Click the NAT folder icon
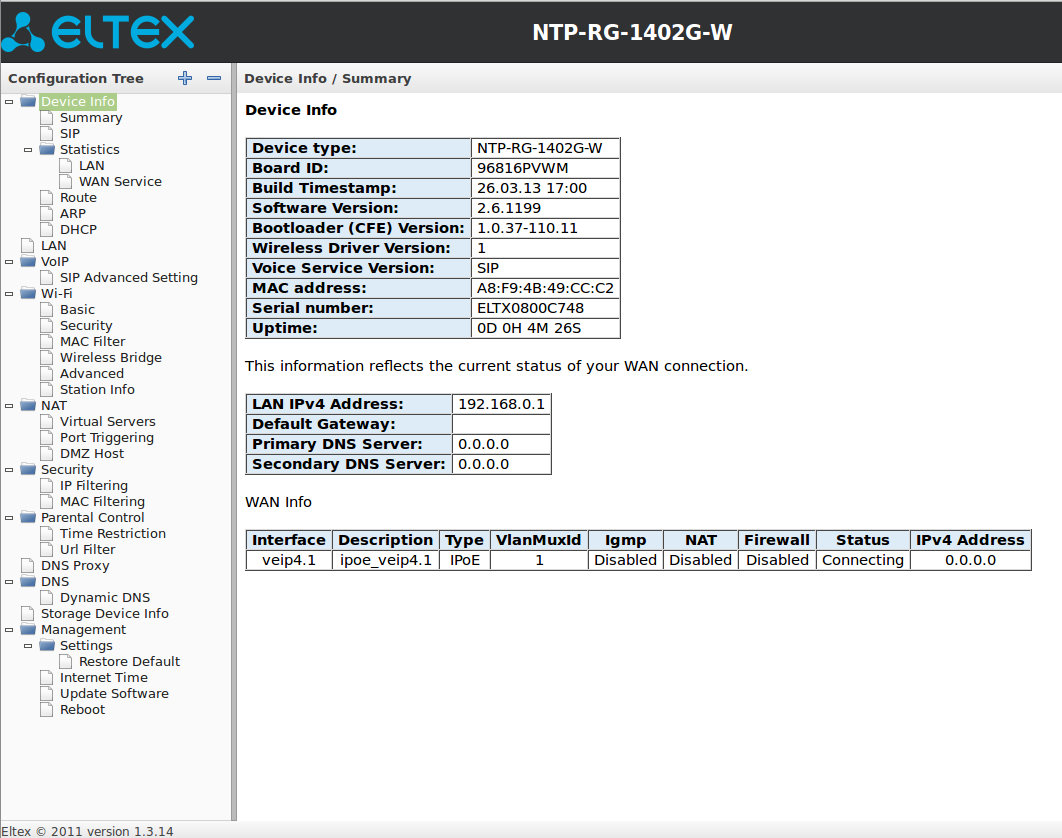The image size is (1062, 838). click(x=28, y=406)
